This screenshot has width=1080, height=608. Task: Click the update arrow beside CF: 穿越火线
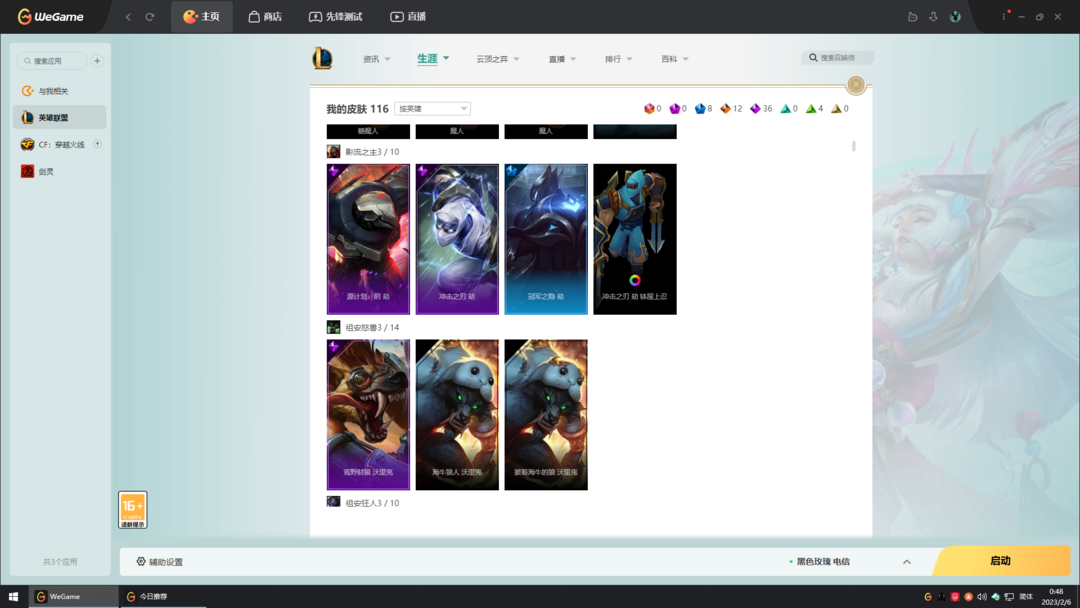(x=97, y=144)
